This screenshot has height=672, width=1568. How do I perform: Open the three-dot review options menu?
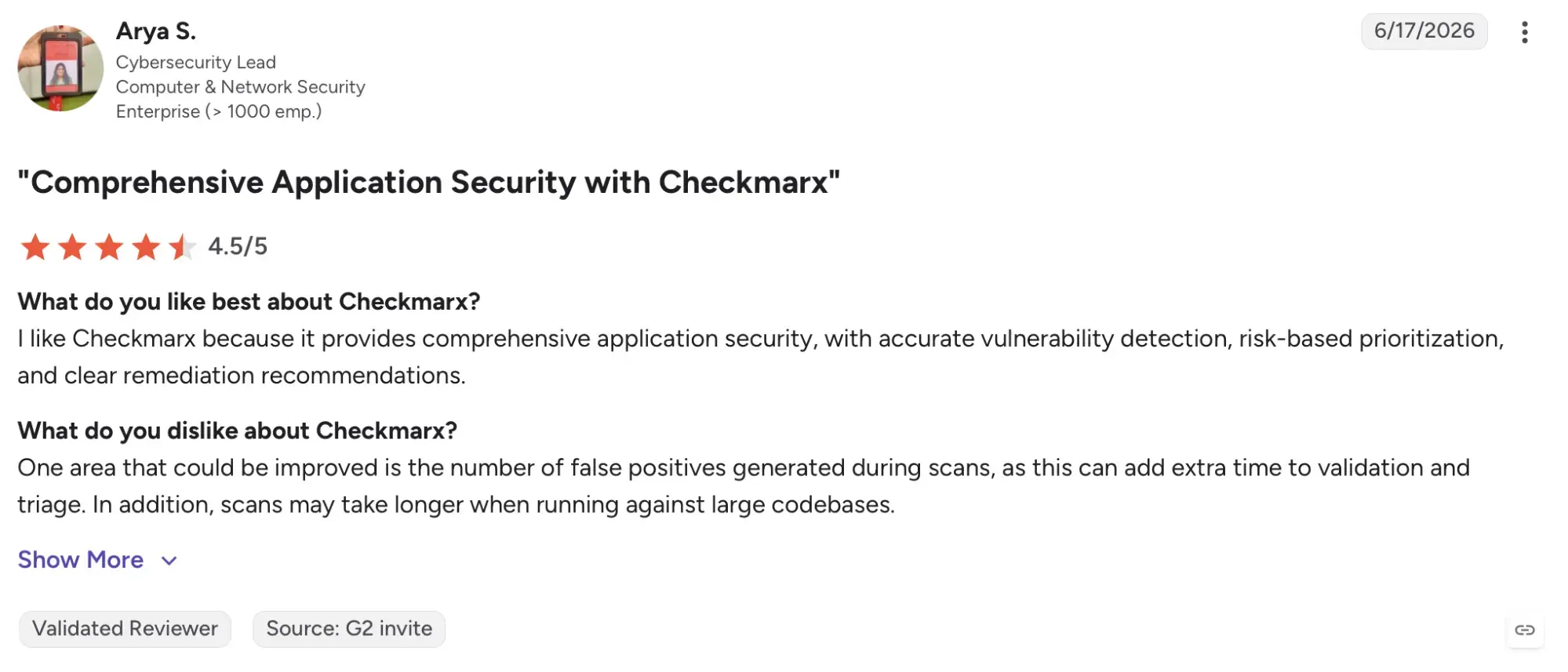click(1524, 32)
